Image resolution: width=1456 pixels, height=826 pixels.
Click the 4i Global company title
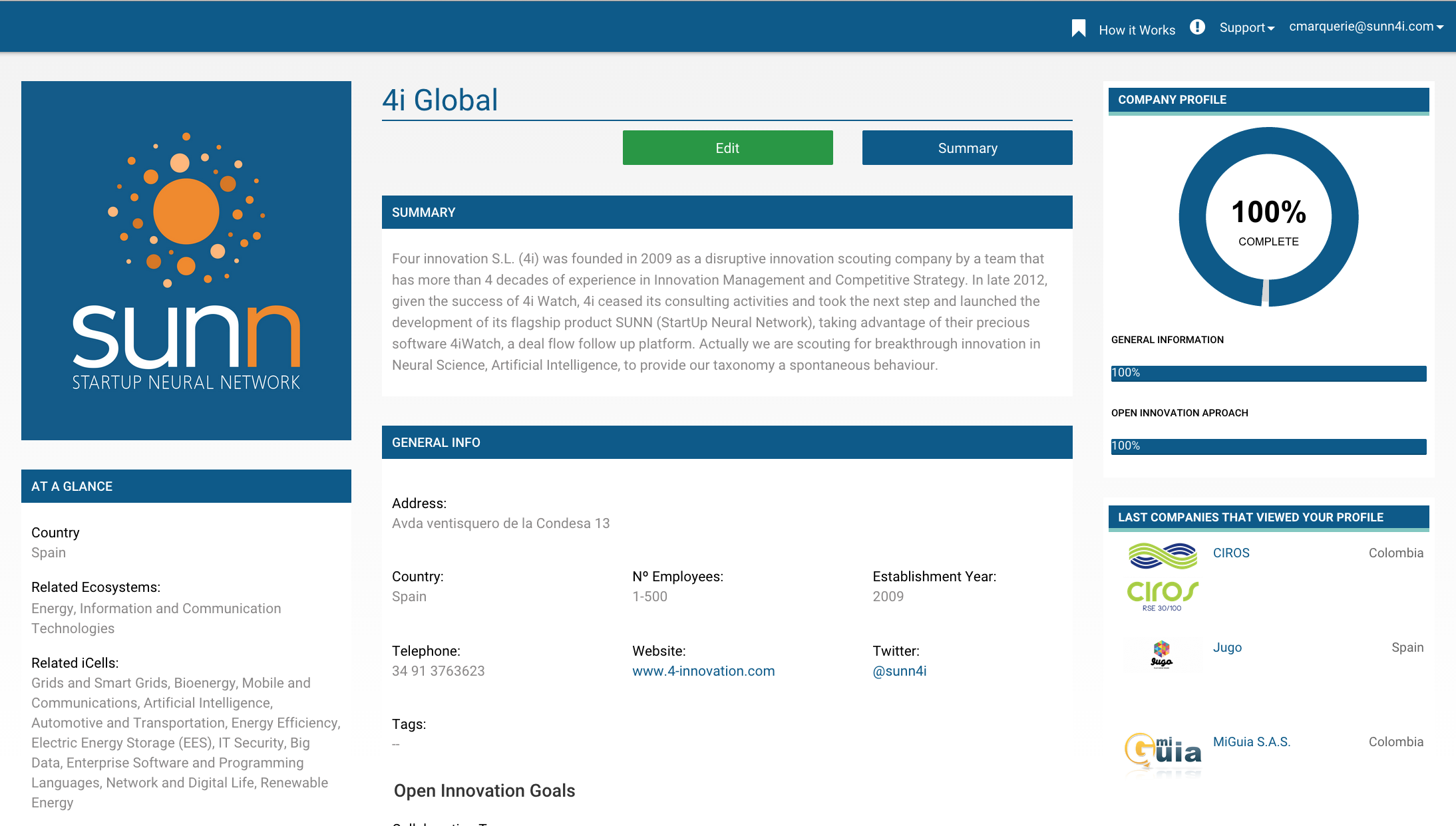[440, 100]
